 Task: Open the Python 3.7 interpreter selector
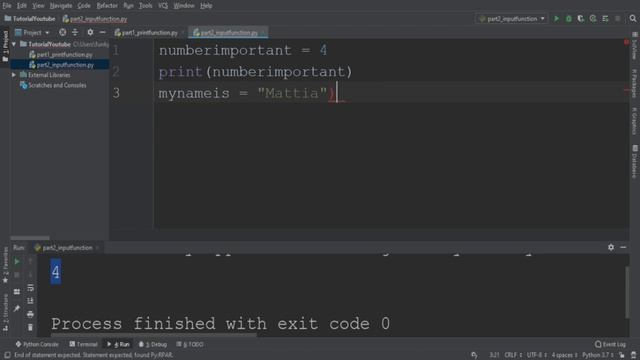pos(598,355)
